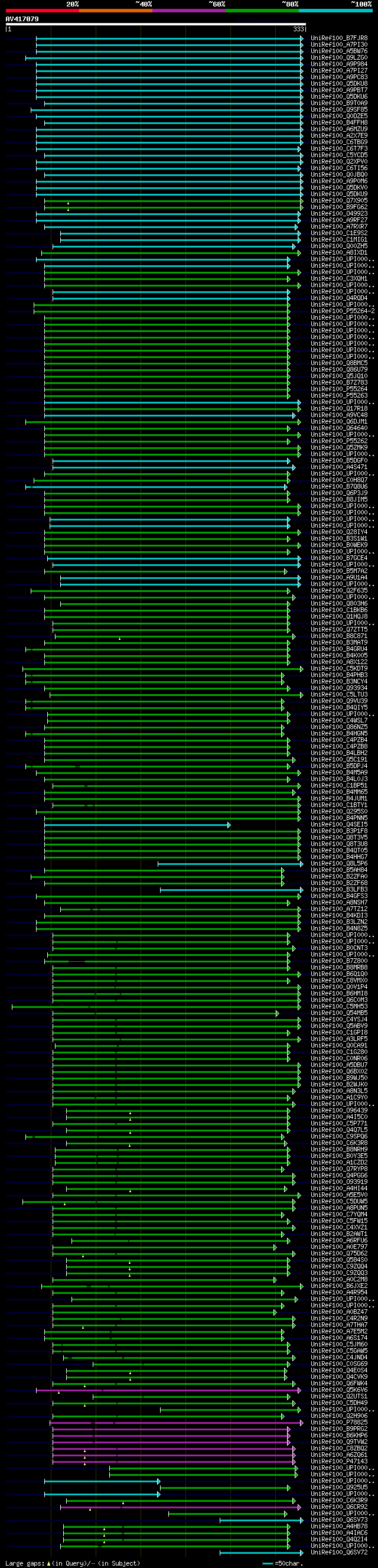This screenshot has height=1568, width=378.
Task: Click the hit label UniRef100_Q9LZG0
Action: click(x=339, y=58)
